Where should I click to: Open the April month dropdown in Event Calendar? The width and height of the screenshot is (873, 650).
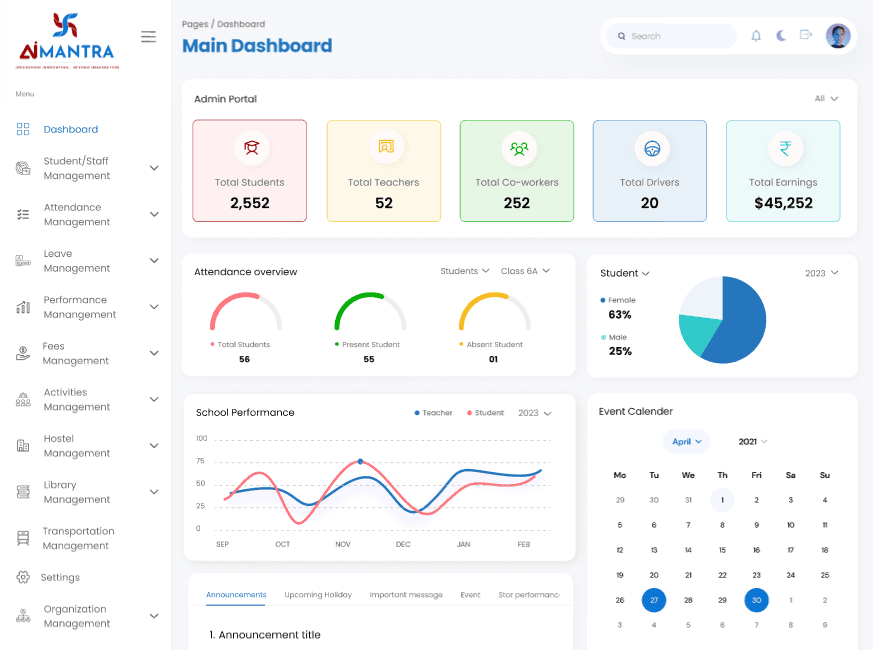pos(686,441)
